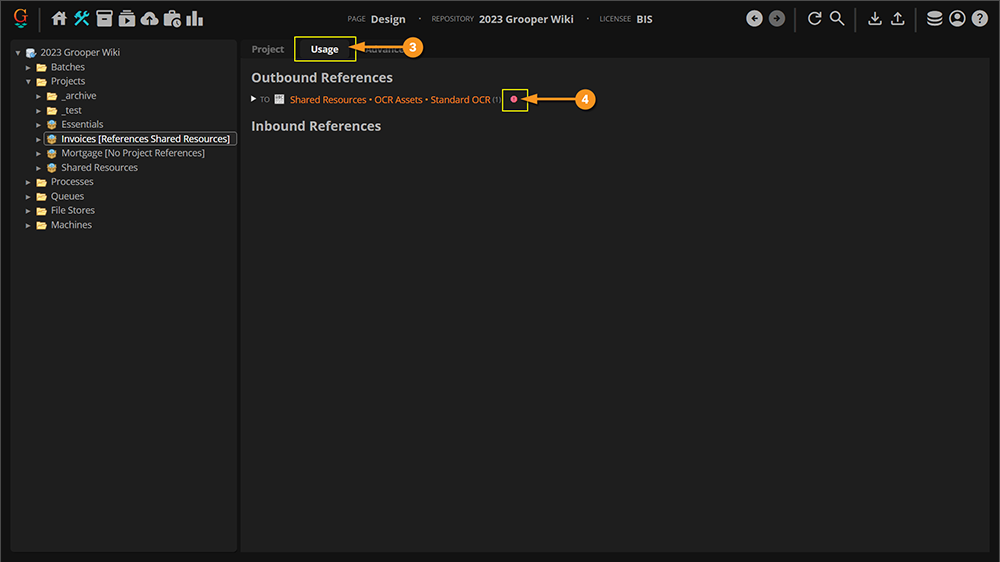Expand the Mortgage project node

pyautogui.click(x=38, y=154)
